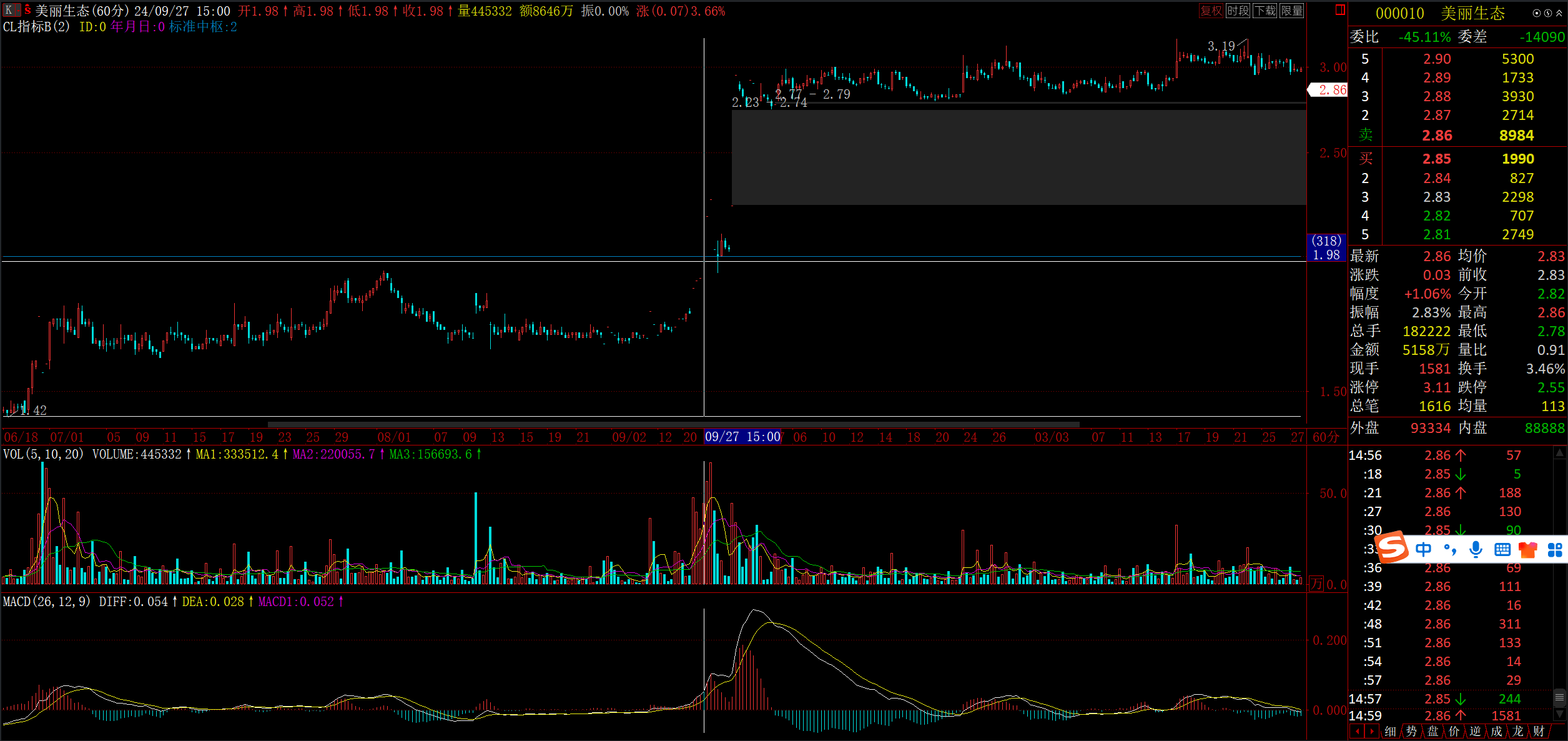This screenshot has height=741, width=1568.
Task: Click the 涨停 3.11 limit-up price
Action: coord(1437,387)
